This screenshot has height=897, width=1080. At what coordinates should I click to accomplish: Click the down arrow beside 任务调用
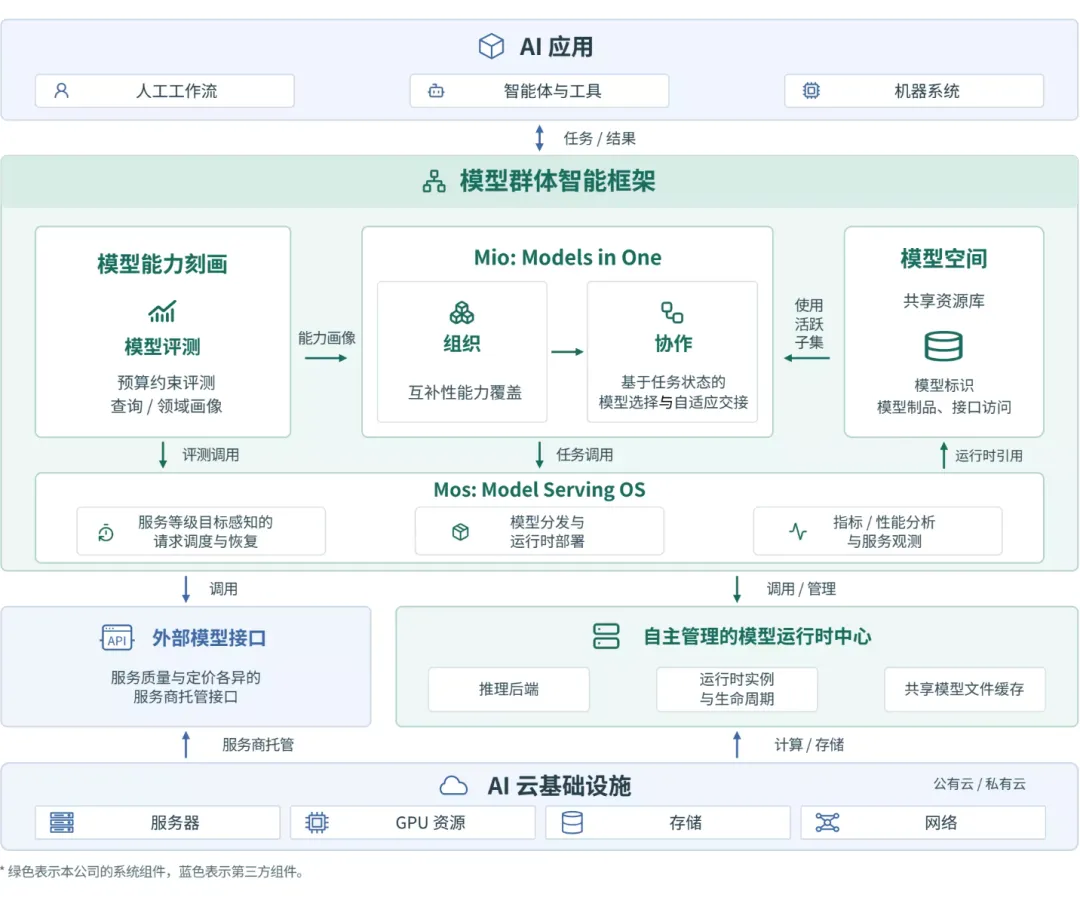coord(539,455)
